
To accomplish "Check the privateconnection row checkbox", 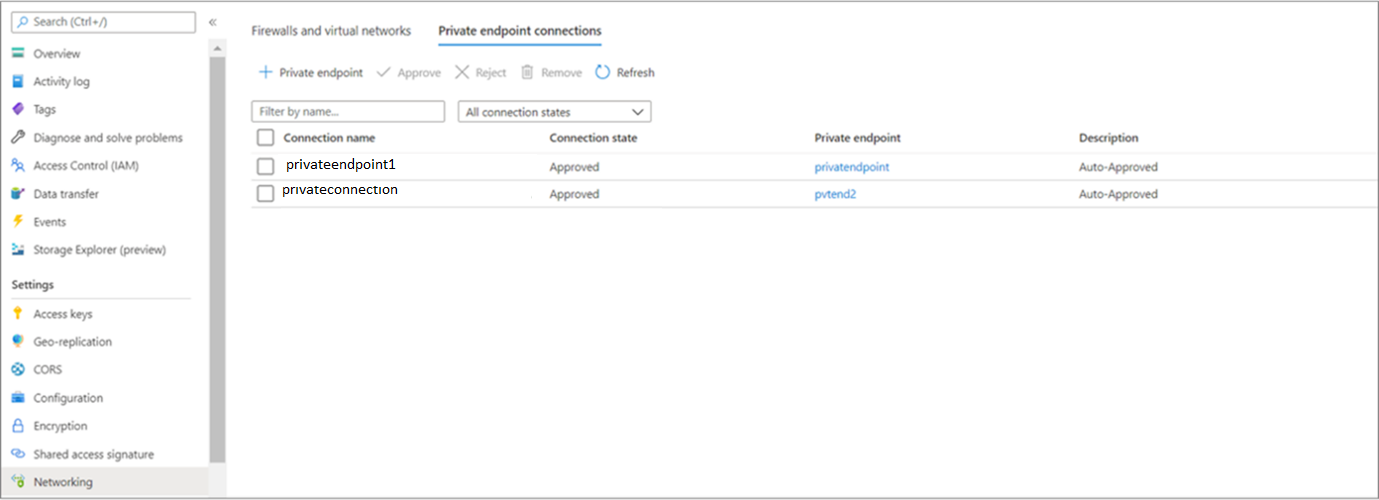I will (265, 194).
